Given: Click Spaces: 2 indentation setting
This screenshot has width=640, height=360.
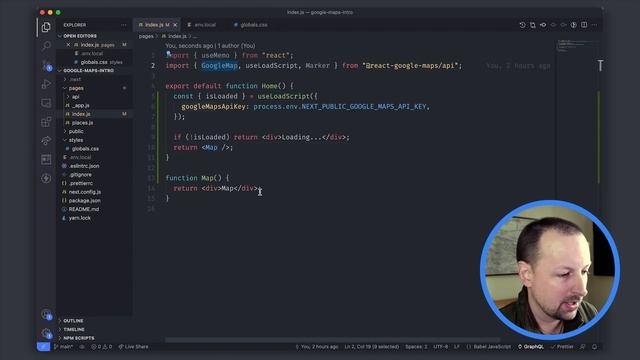Looking at the screenshot, I should point(416,347).
